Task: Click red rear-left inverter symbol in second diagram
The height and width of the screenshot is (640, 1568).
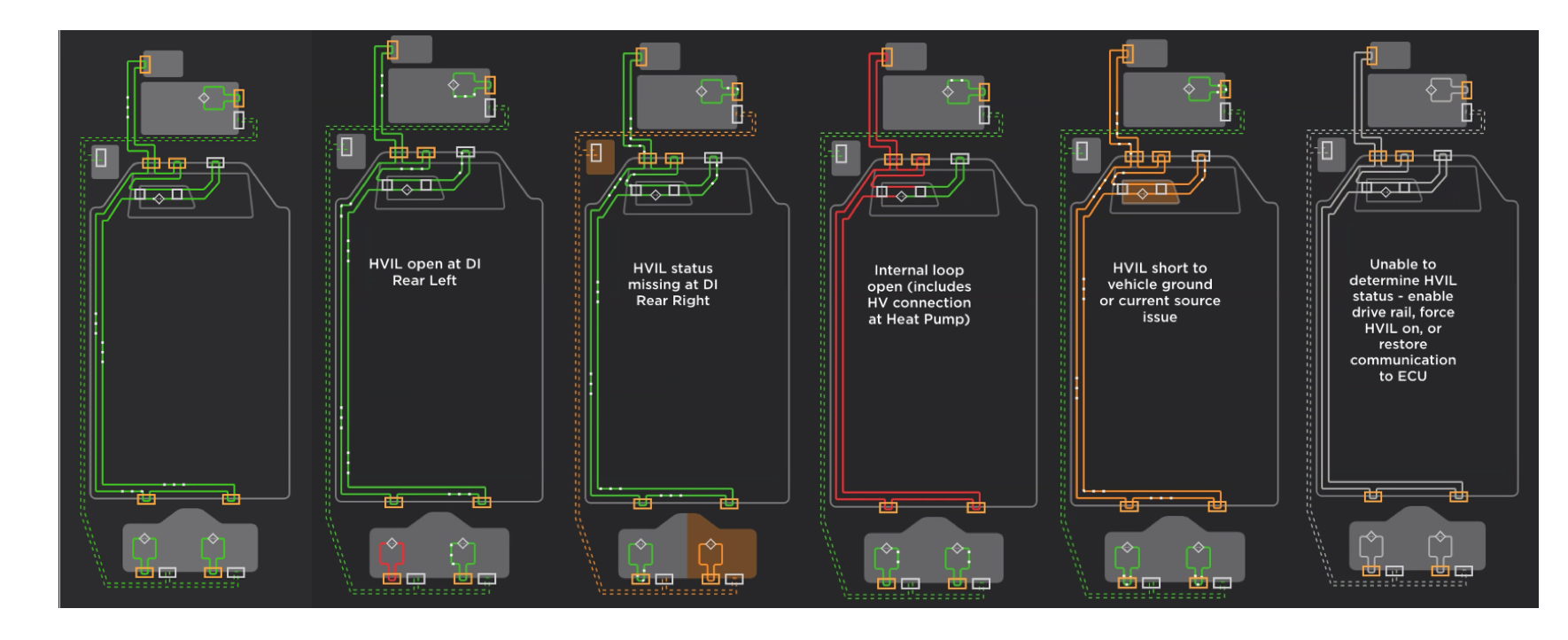Action: click(x=391, y=553)
